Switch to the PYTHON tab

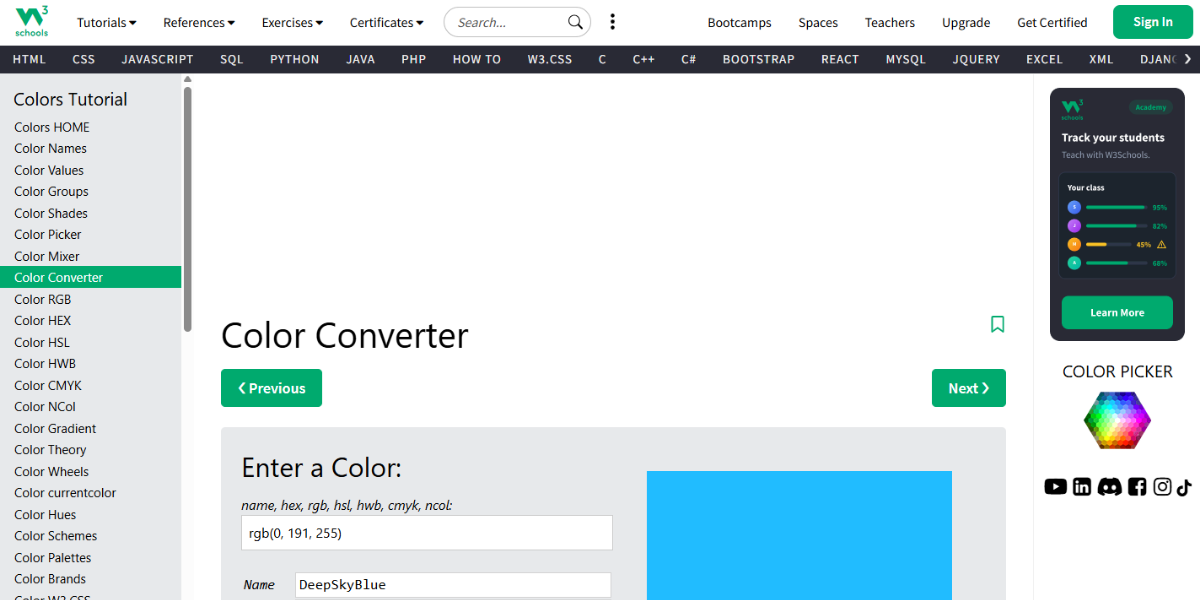[294, 59]
